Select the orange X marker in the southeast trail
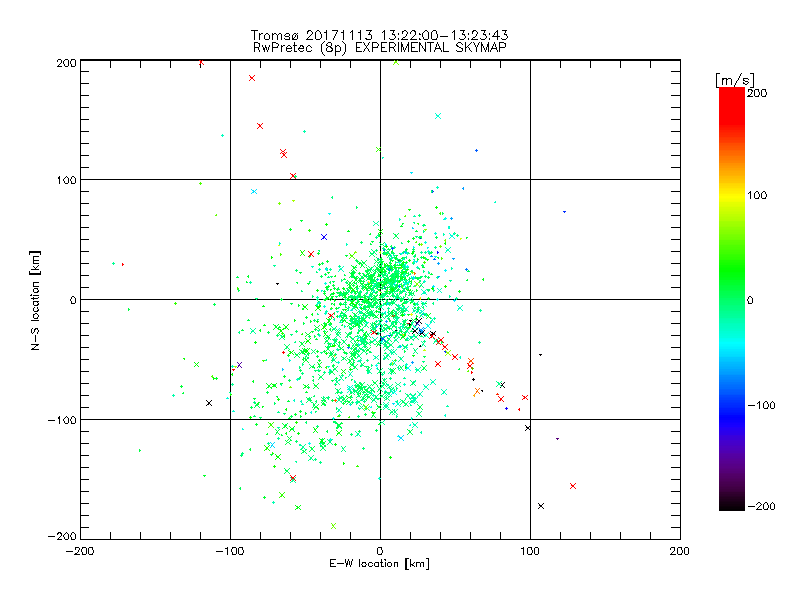Viewport: 800px width, 600px height. [x=478, y=392]
